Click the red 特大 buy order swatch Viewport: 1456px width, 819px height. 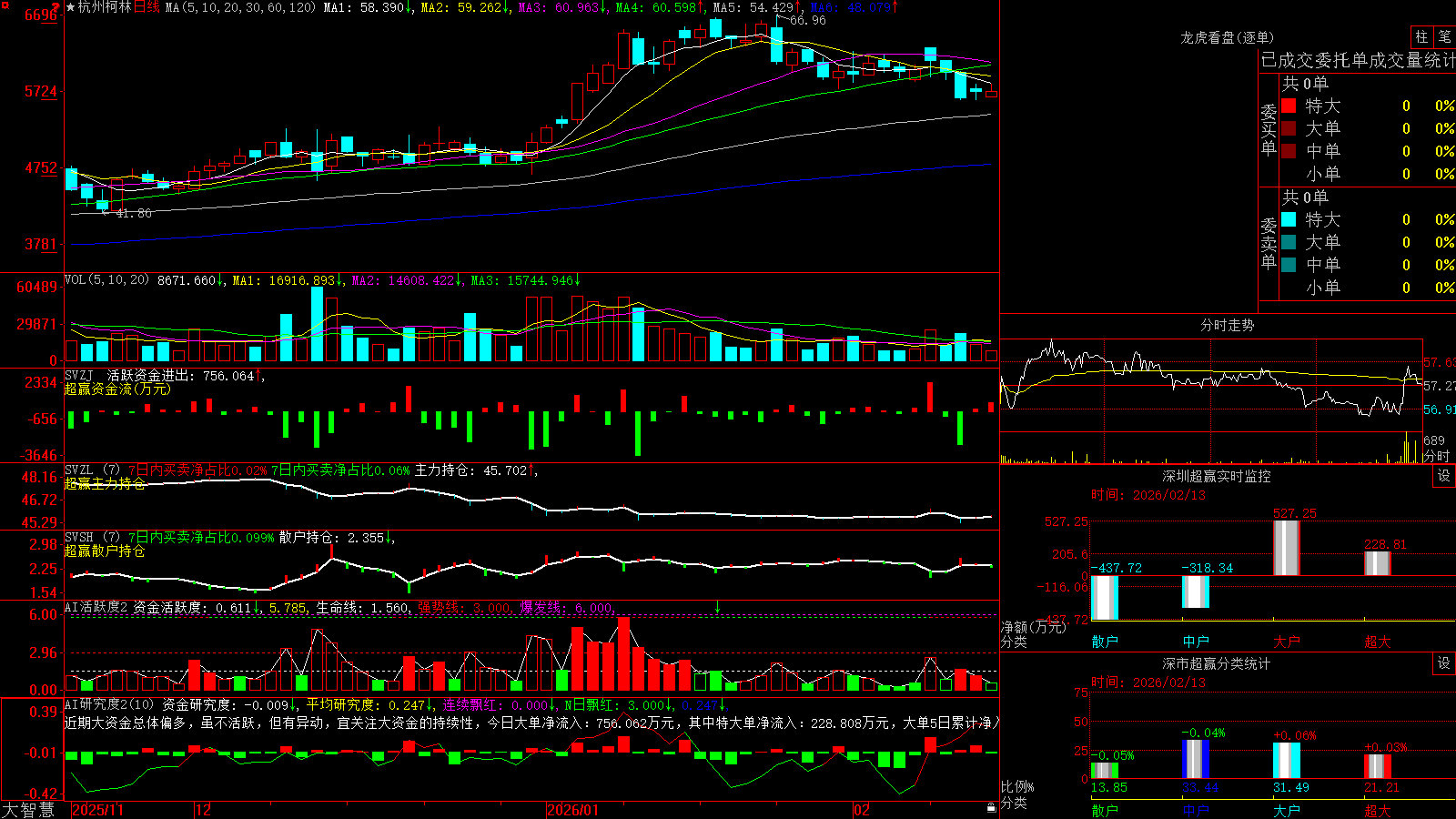point(1289,106)
